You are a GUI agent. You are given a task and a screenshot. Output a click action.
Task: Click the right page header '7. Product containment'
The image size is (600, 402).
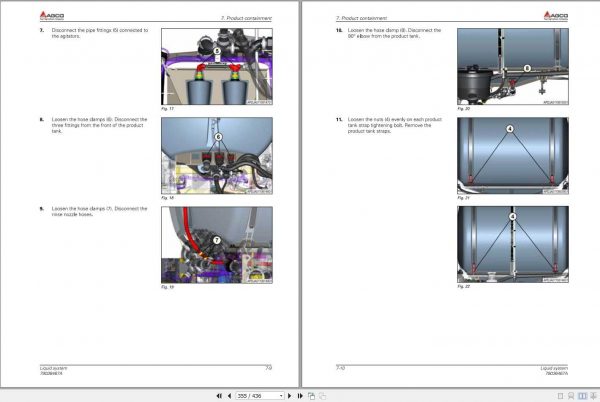361,18
